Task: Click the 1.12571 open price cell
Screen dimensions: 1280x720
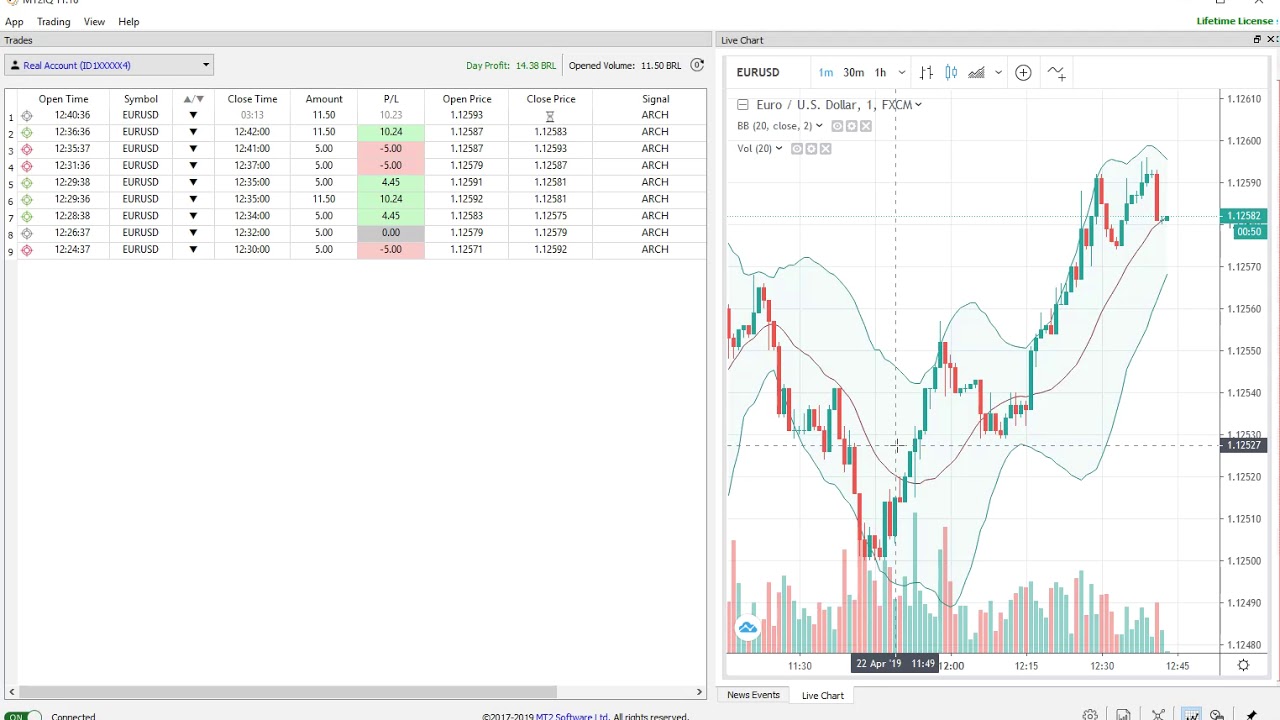Action: click(467, 249)
